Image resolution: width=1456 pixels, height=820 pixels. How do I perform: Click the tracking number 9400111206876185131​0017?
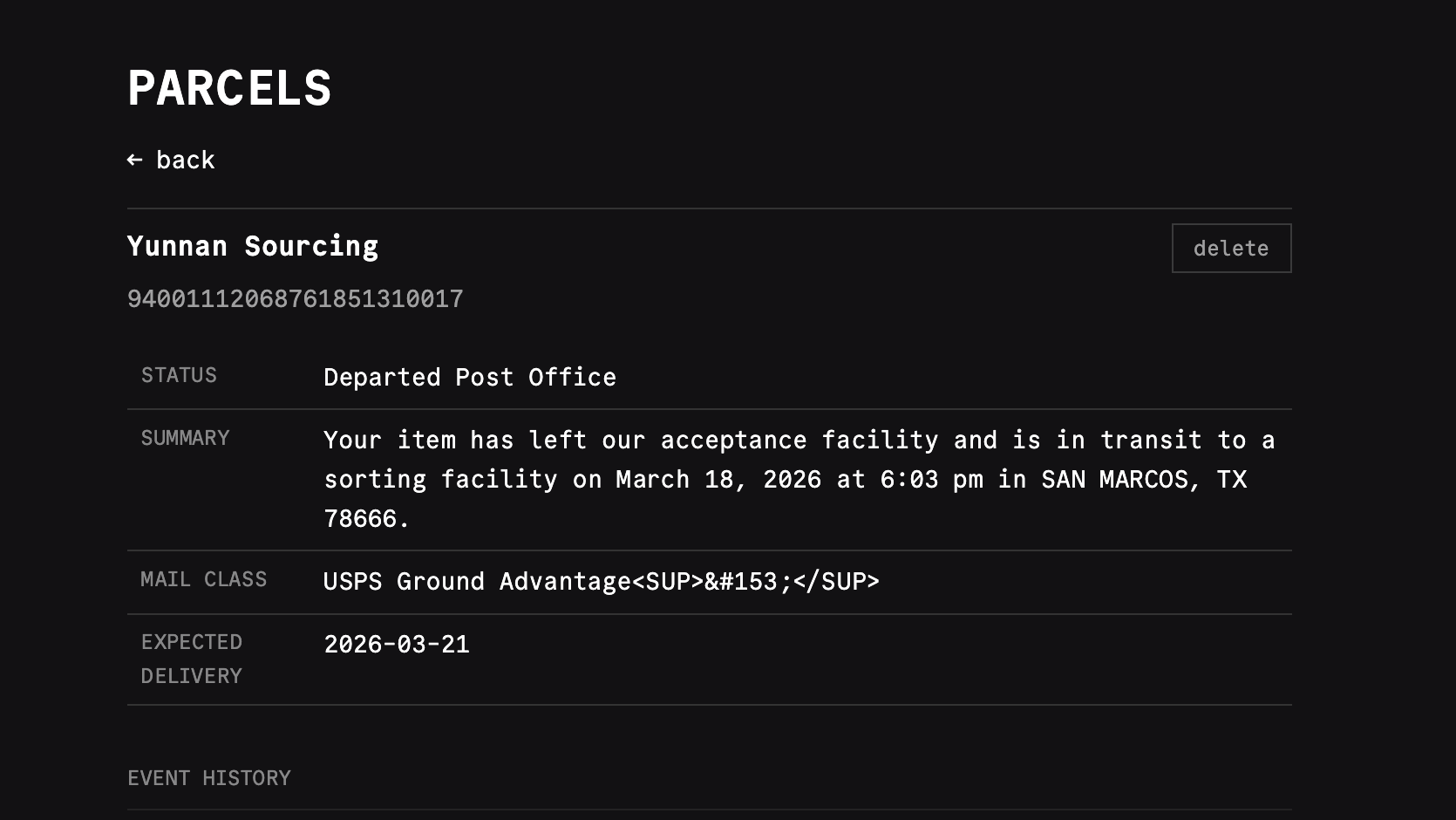pyautogui.click(x=296, y=299)
